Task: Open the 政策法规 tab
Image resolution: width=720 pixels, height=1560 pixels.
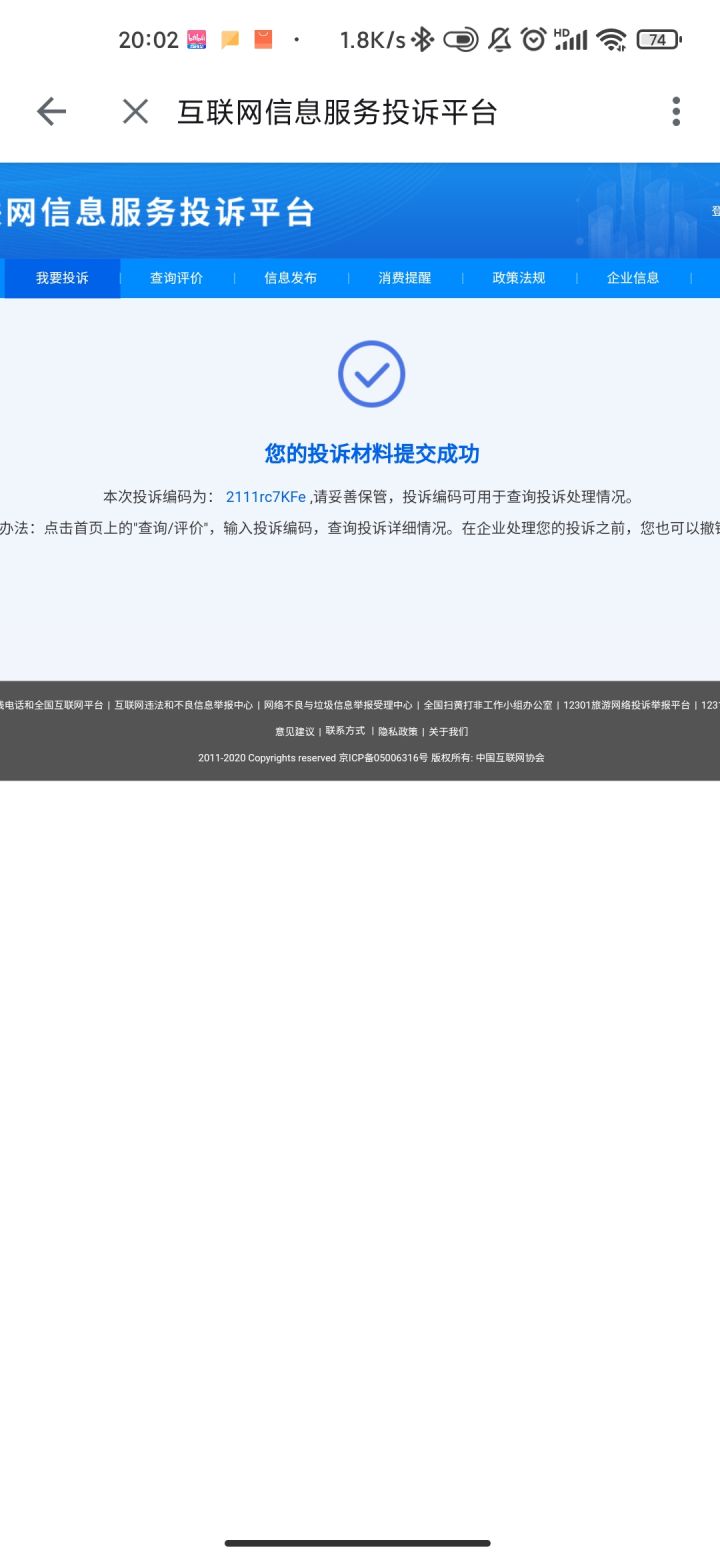Action: click(x=518, y=278)
